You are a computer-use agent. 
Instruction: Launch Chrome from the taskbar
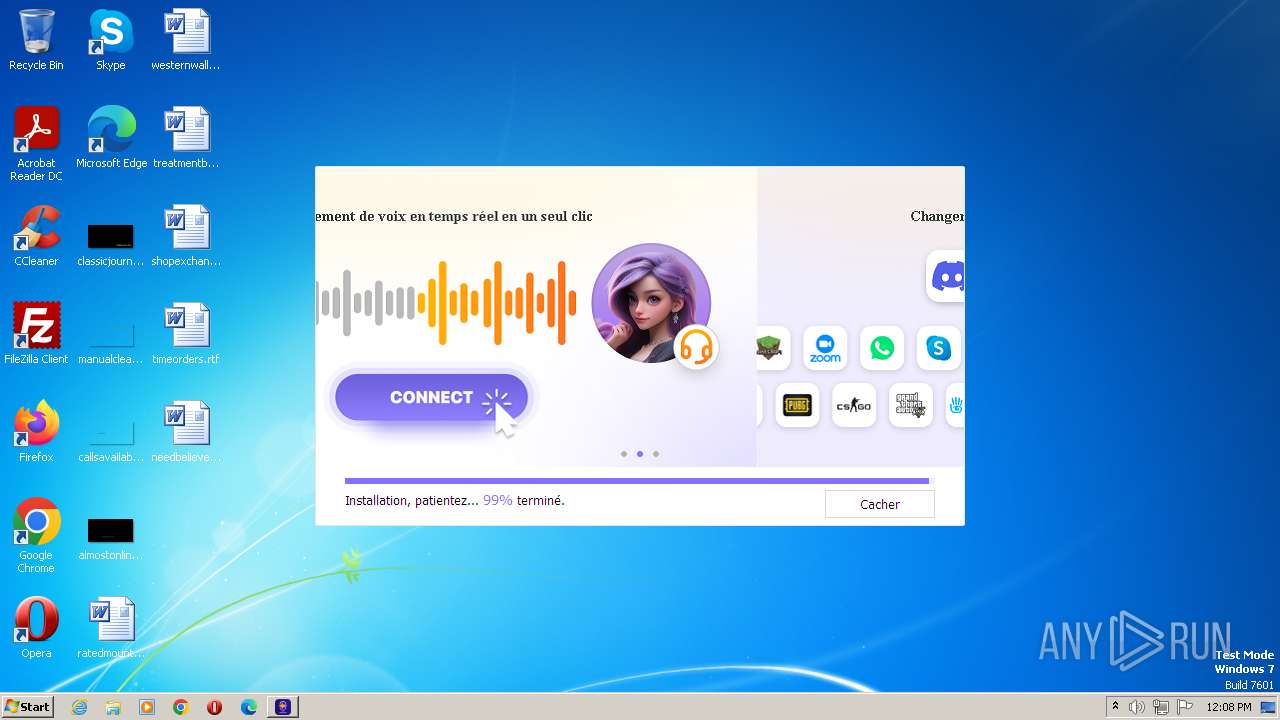point(181,707)
